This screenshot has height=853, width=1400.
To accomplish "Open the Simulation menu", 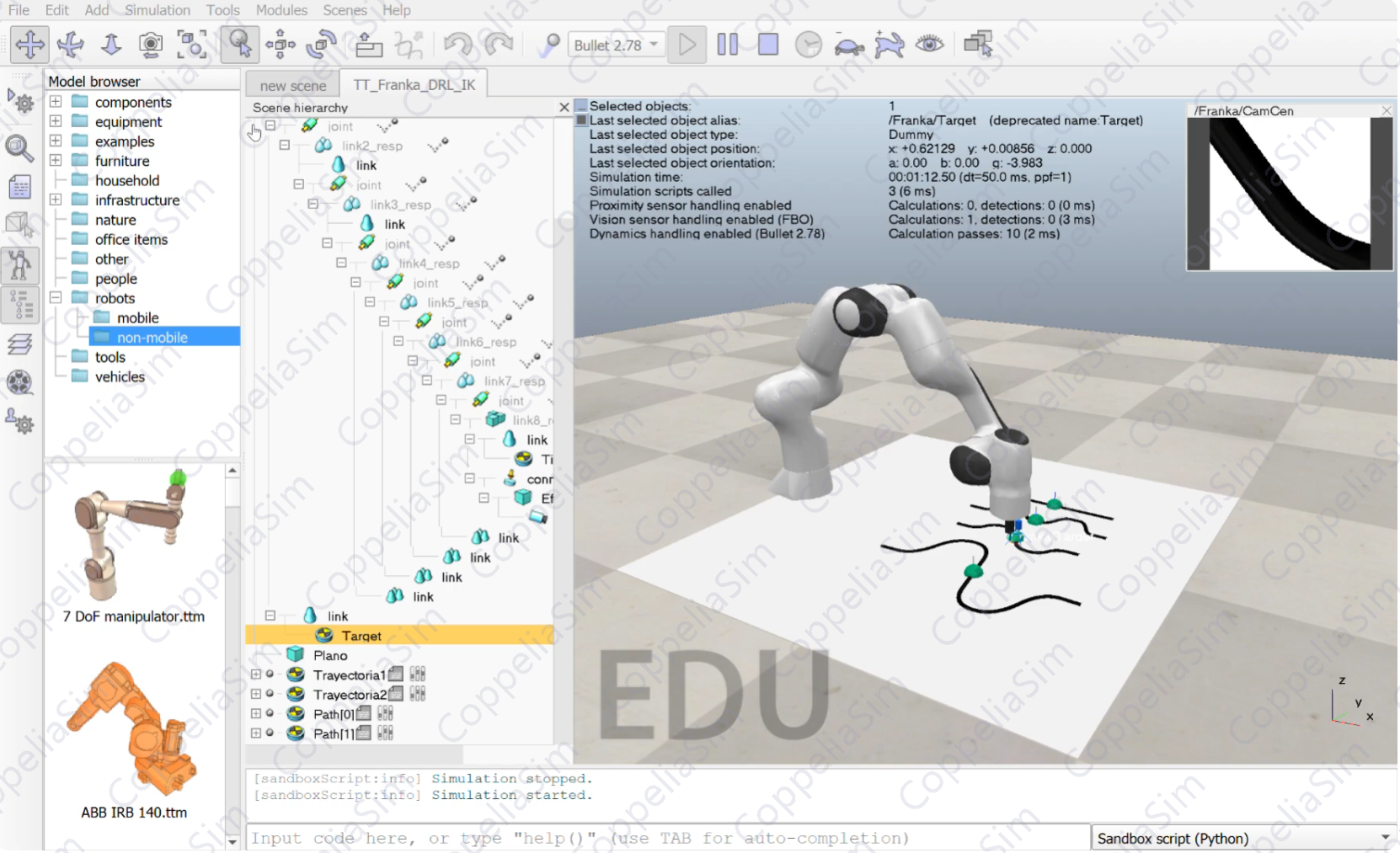I will [158, 10].
